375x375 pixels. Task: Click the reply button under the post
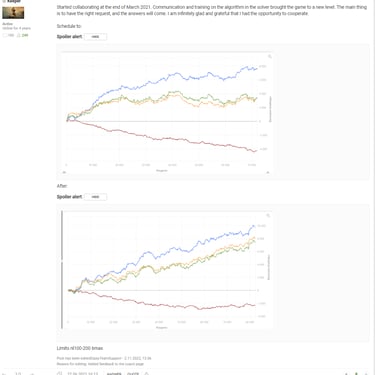tap(114, 373)
